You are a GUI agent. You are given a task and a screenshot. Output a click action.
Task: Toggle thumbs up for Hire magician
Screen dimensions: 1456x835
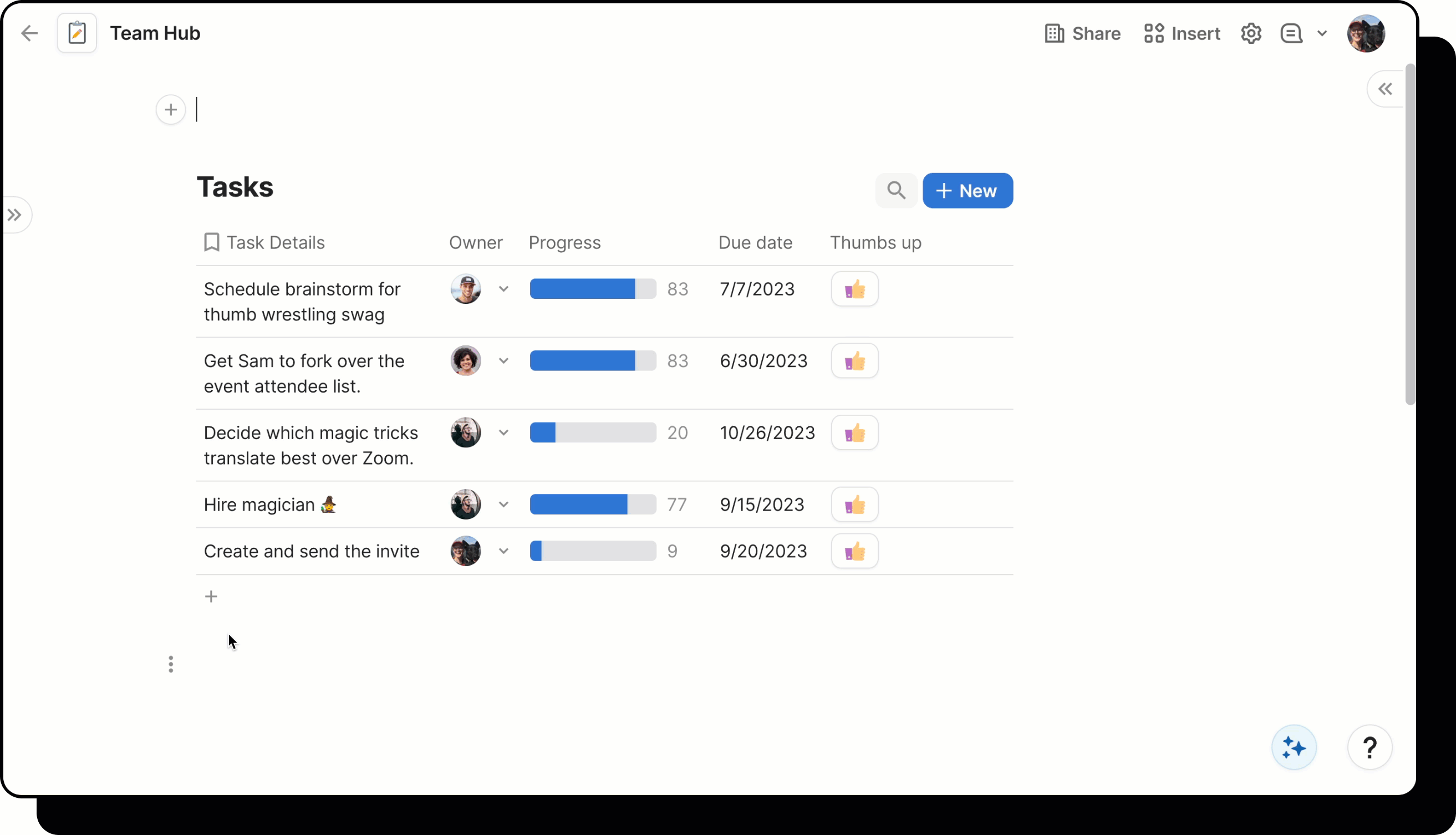pyautogui.click(x=854, y=505)
